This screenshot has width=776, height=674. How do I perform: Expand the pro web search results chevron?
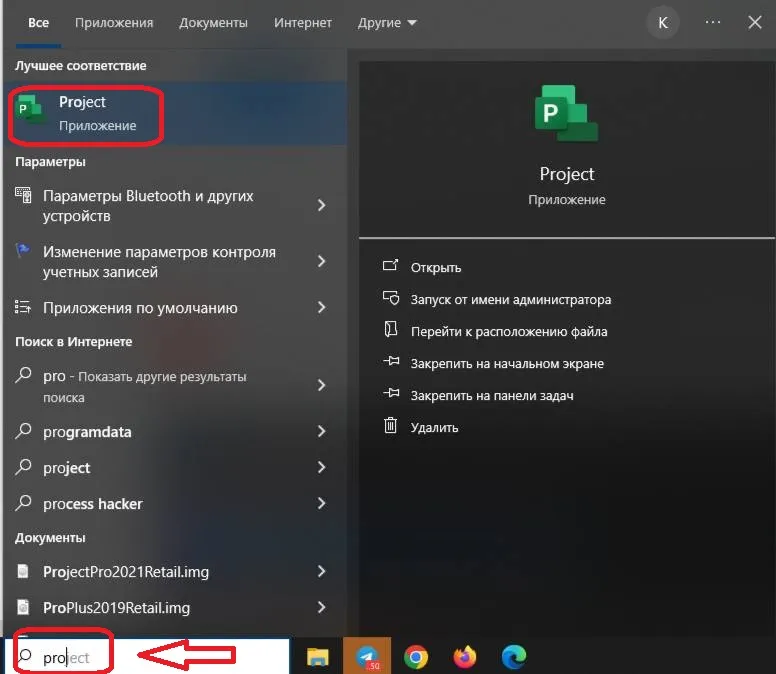coord(322,385)
